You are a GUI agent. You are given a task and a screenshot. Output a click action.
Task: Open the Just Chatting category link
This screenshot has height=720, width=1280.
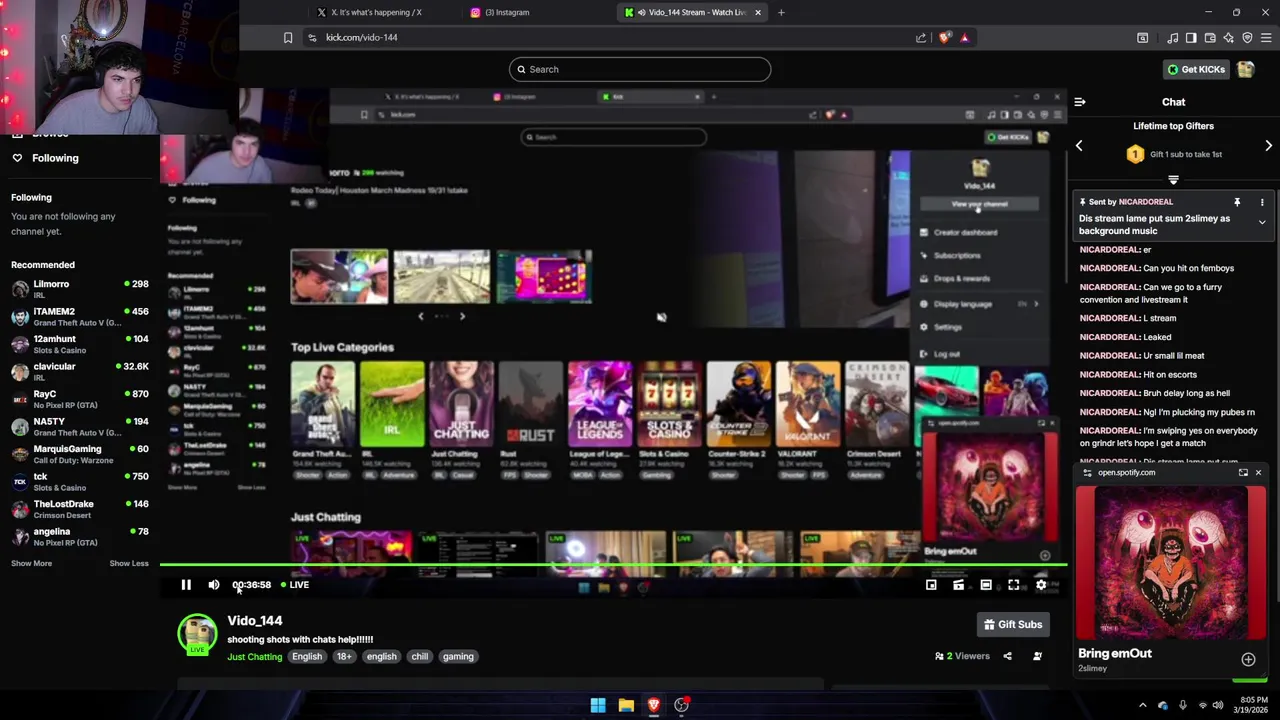click(255, 657)
